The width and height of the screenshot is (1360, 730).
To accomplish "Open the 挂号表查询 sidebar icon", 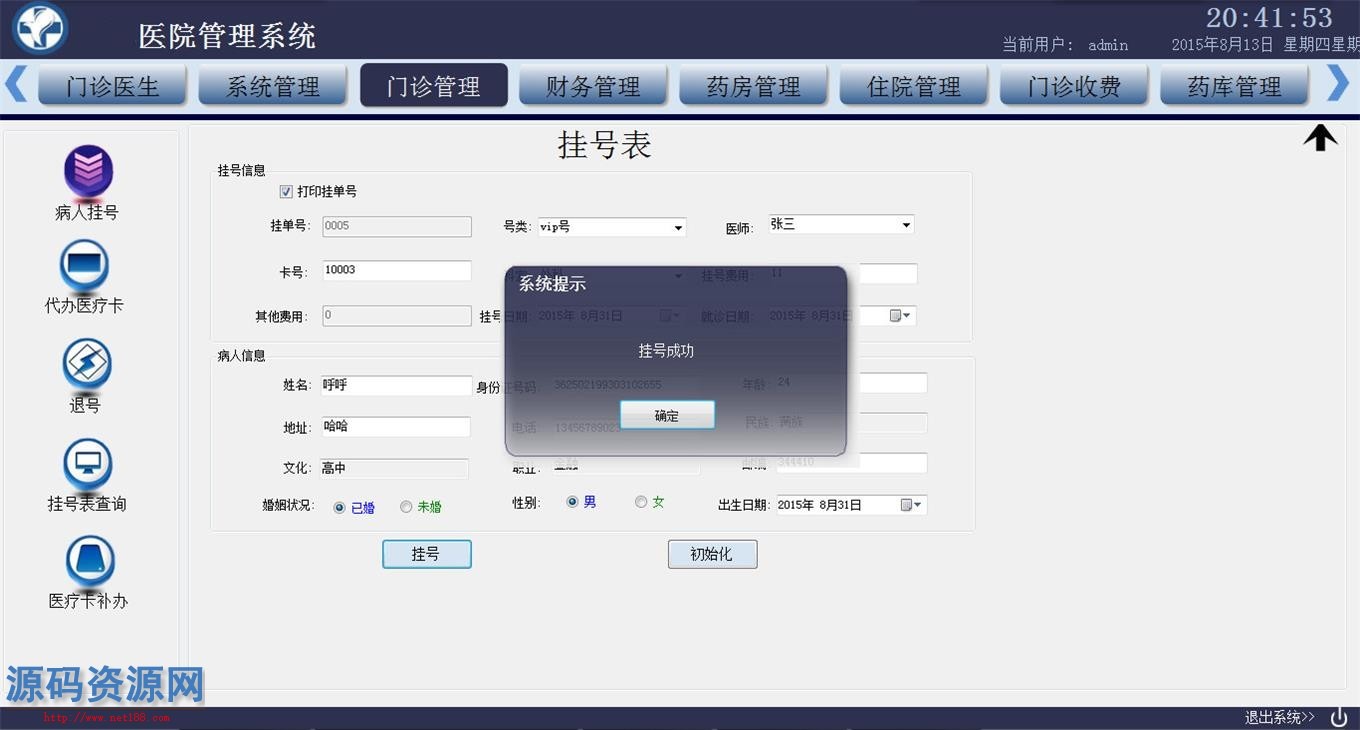I will pos(87,464).
